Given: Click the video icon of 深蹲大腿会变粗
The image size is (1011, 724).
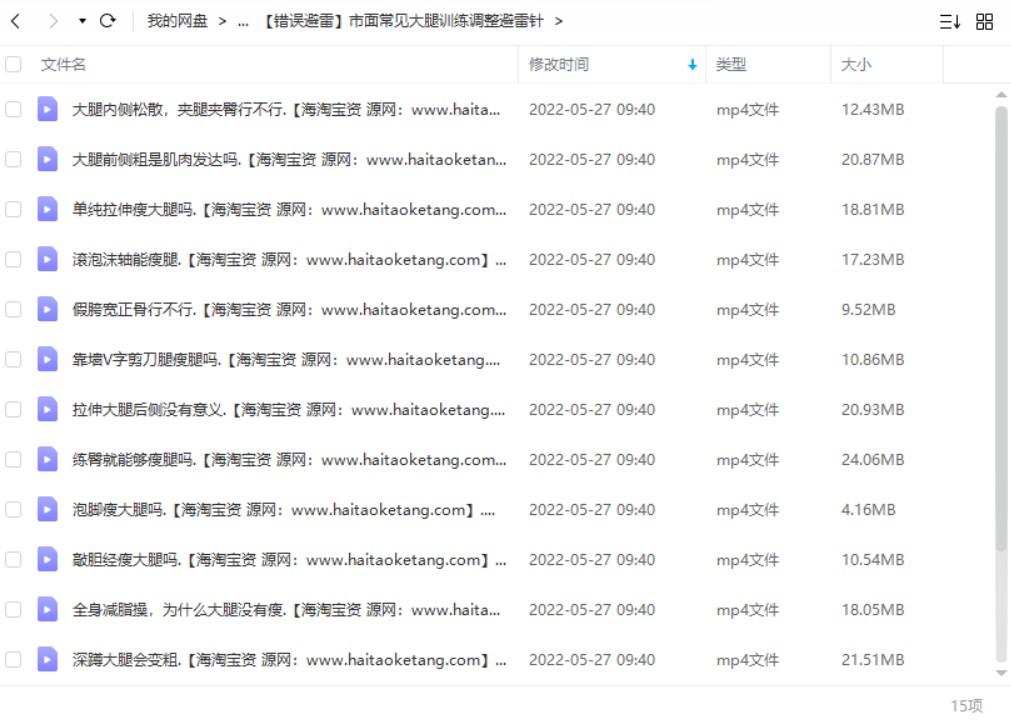Looking at the screenshot, I should pos(47,660).
